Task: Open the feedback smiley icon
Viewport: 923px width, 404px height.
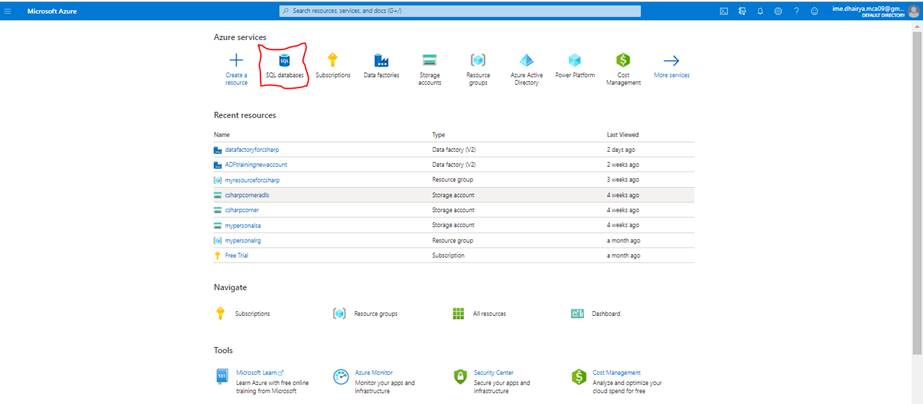Action: coord(815,11)
